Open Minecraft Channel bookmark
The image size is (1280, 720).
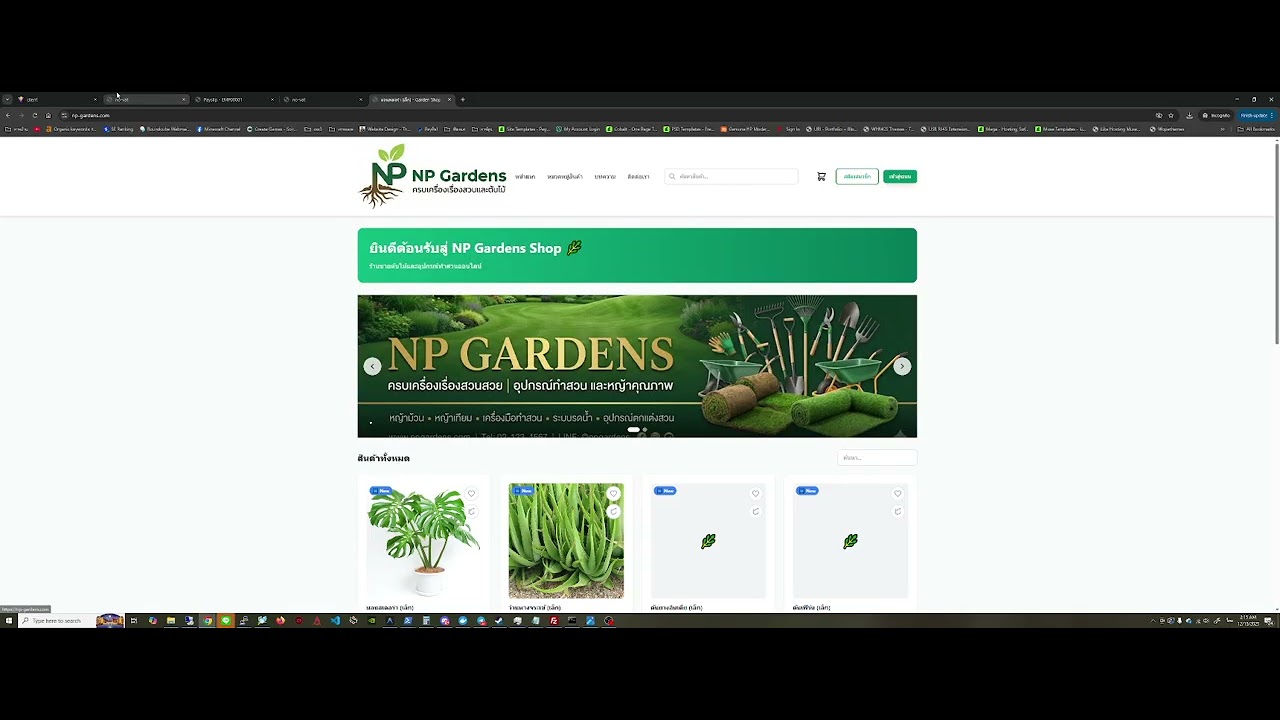[x=219, y=129]
